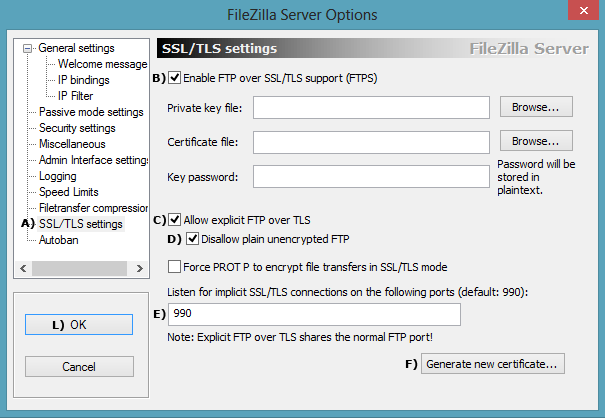
Task: Open Filetransfer compression settings
Action: [93, 208]
